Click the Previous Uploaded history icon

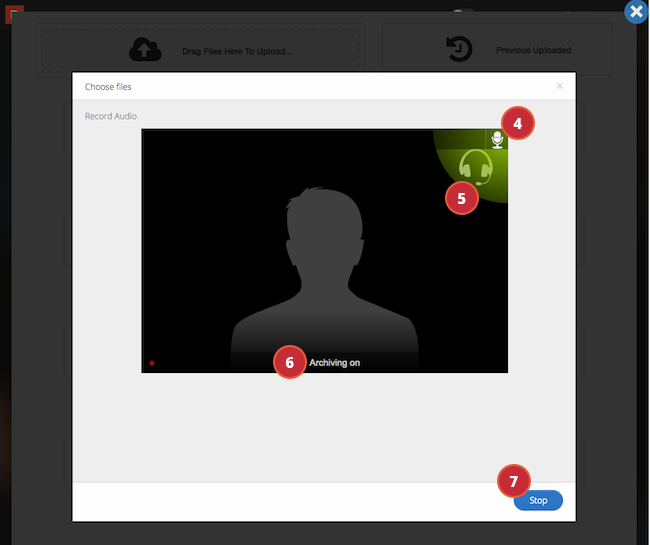pyautogui.click(x=459, y=49)
